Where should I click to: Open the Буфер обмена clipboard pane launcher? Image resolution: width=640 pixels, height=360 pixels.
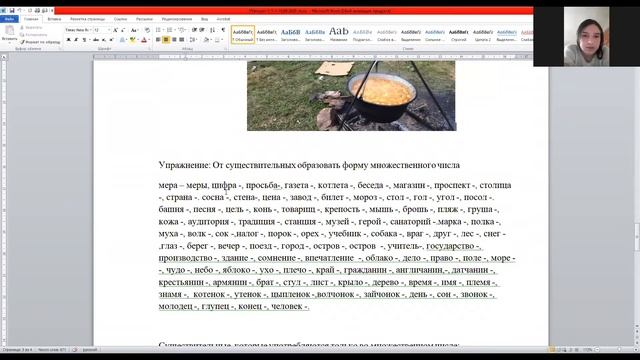(60, 49)
